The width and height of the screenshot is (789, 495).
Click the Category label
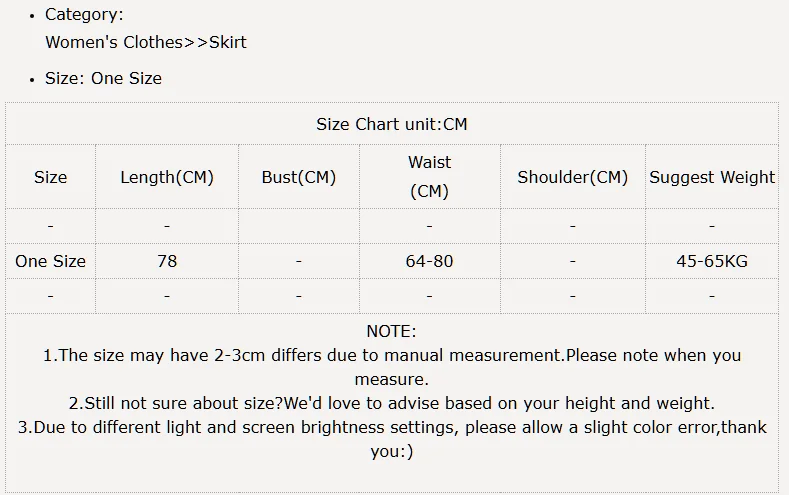(85, 14)
